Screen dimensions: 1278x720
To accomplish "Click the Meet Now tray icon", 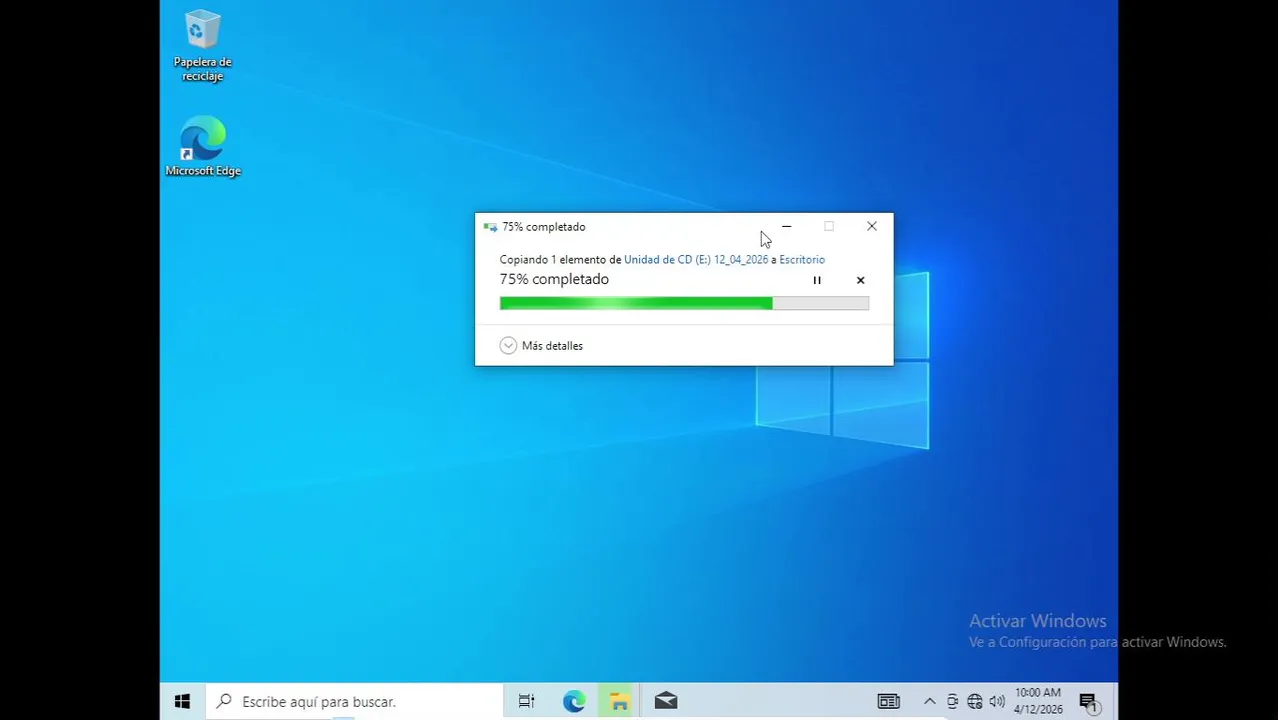I will (952, 702).
